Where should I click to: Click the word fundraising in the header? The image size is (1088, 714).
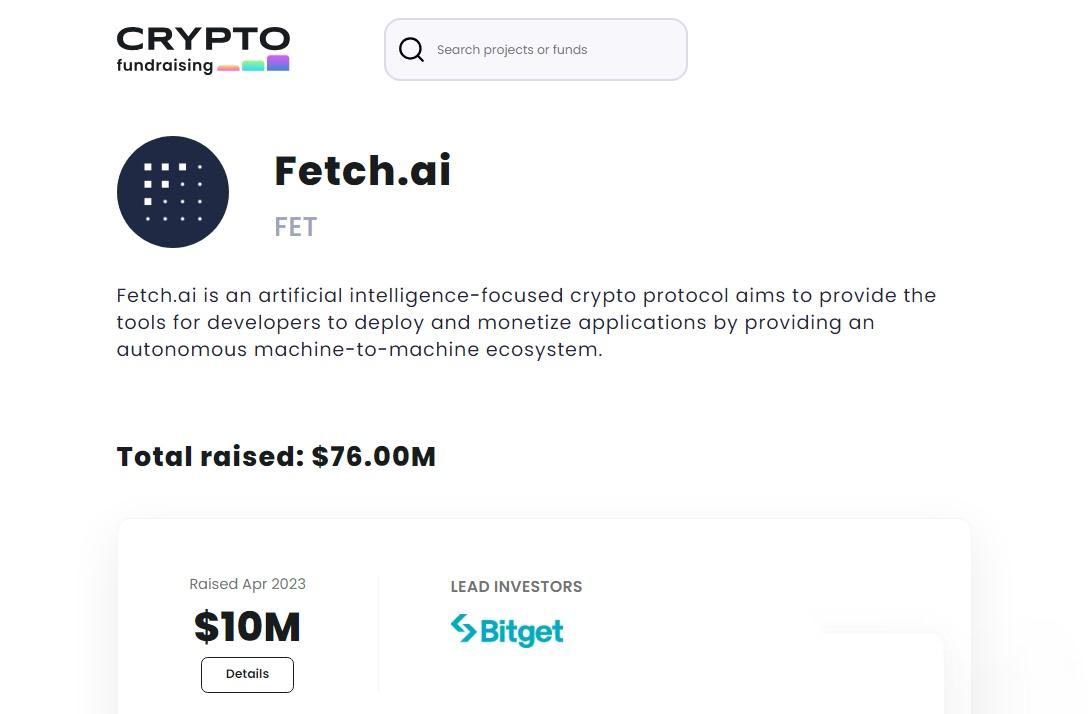click(164, 66)
